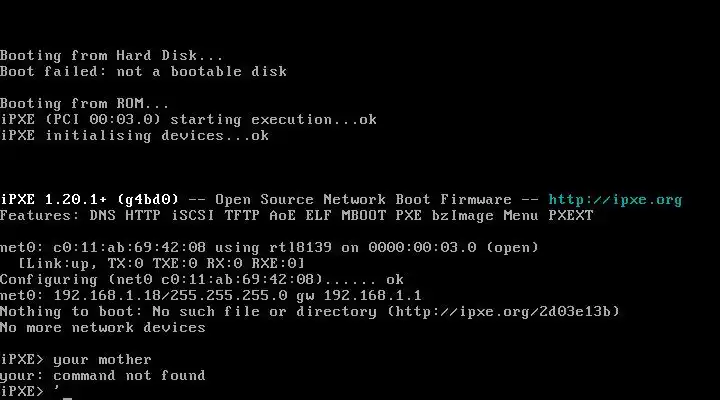Select the net0 MAC address c0:11:ab:69:42:08
This screenshot has height=400, width=720.
129,248
